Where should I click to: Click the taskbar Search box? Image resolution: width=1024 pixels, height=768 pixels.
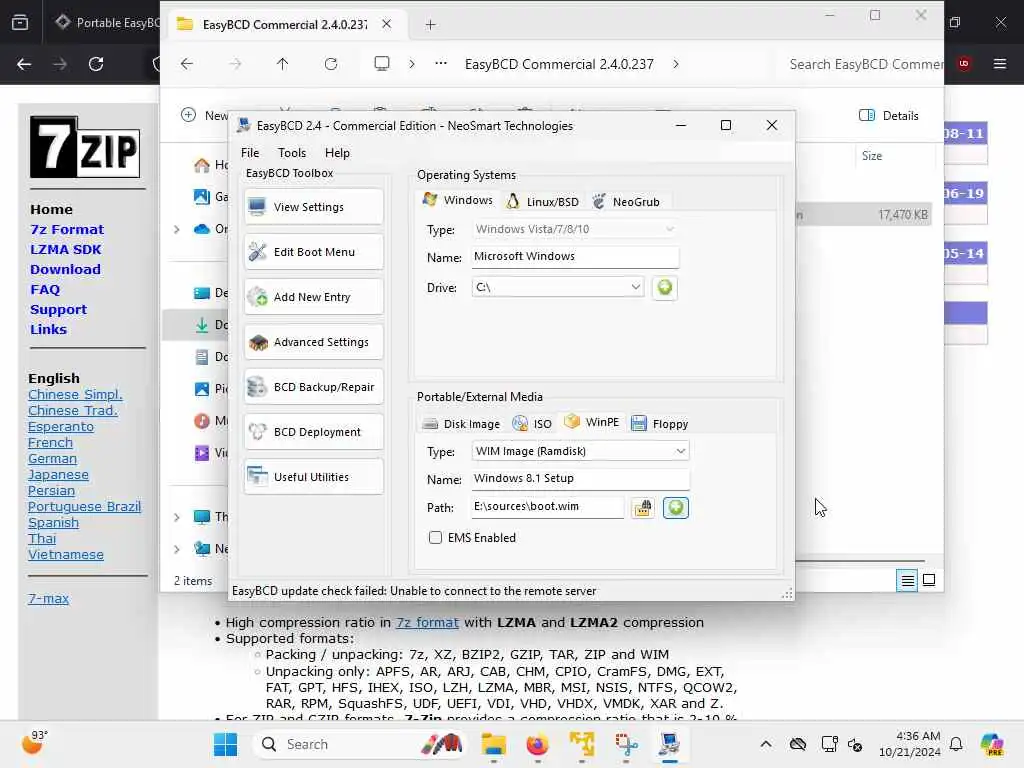coord(360,744)
